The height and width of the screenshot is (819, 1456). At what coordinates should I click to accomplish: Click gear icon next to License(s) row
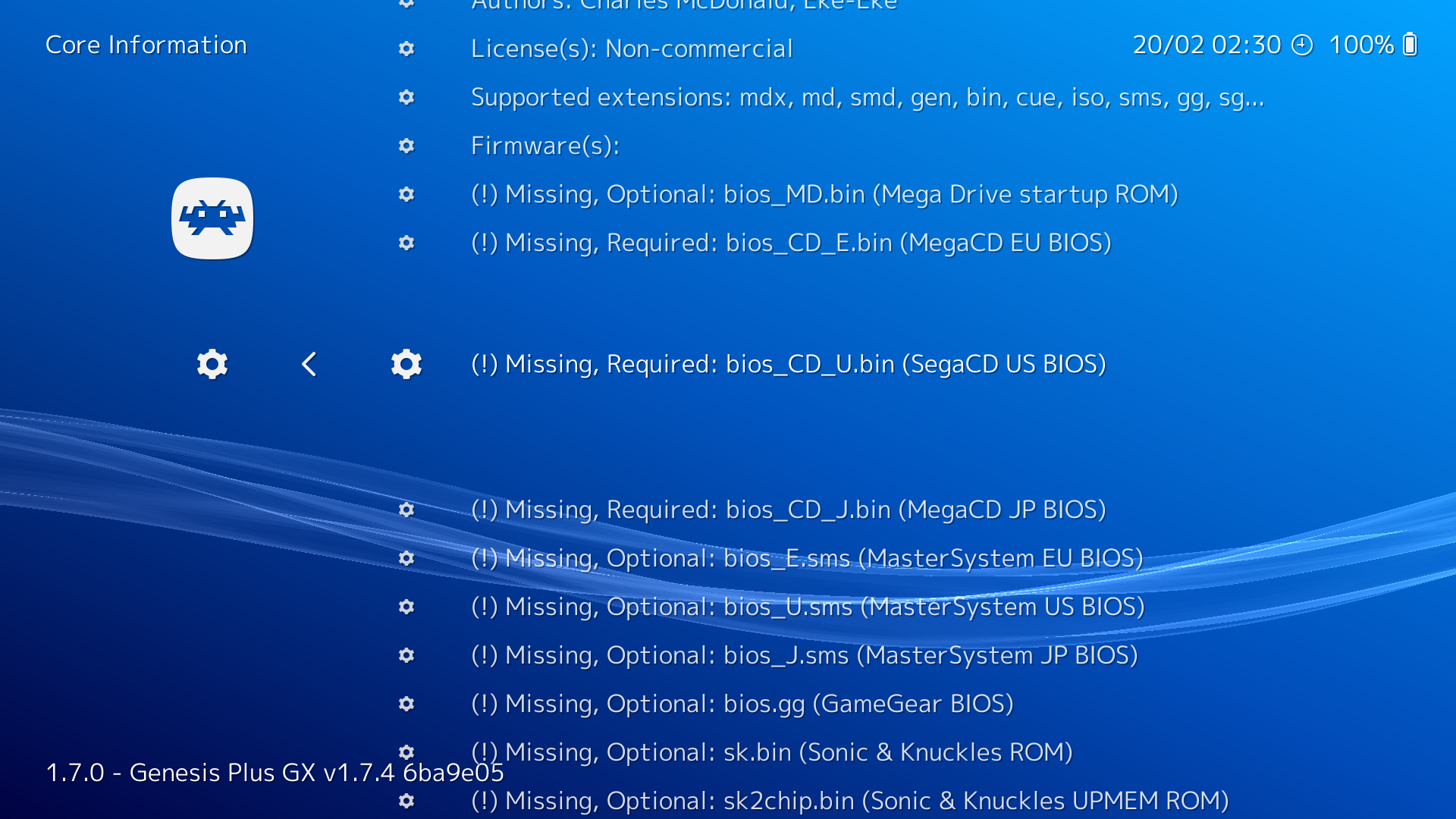click(406, 49)
